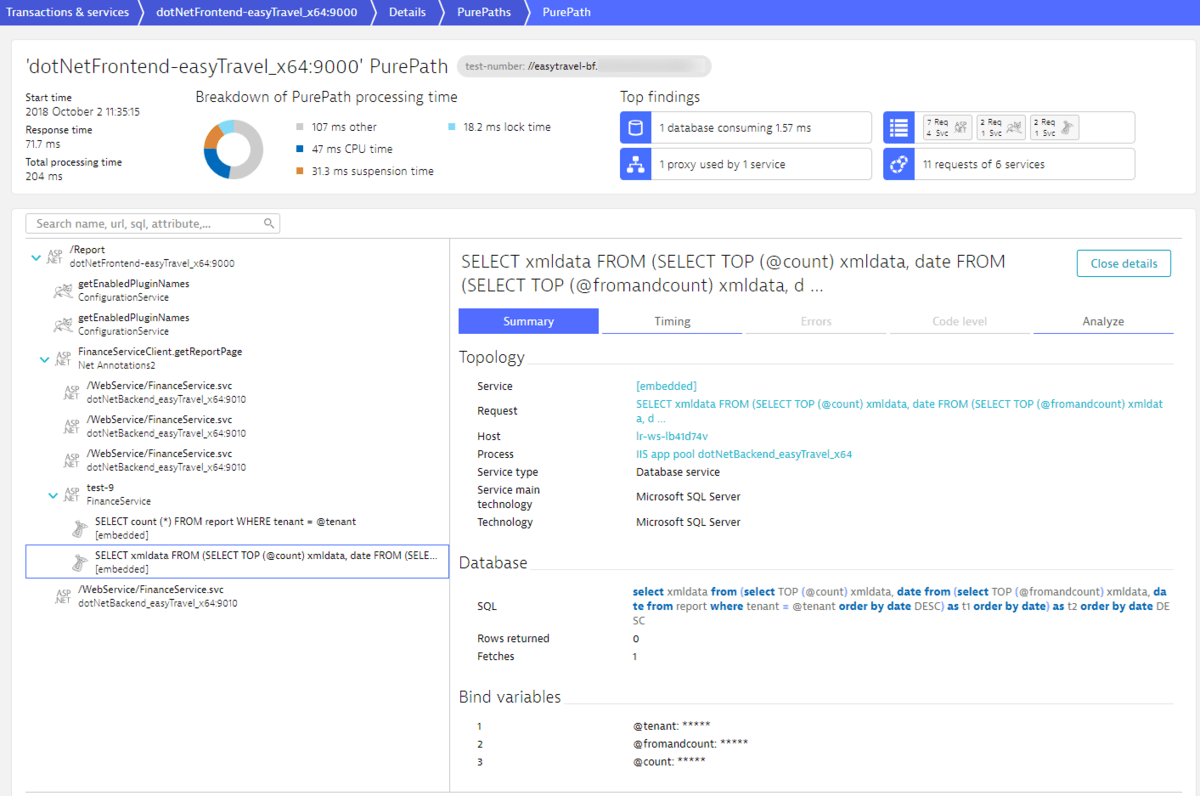1200x796 pixels.
Task: Click the list icon beside request tiles
Action: point(898,128)
